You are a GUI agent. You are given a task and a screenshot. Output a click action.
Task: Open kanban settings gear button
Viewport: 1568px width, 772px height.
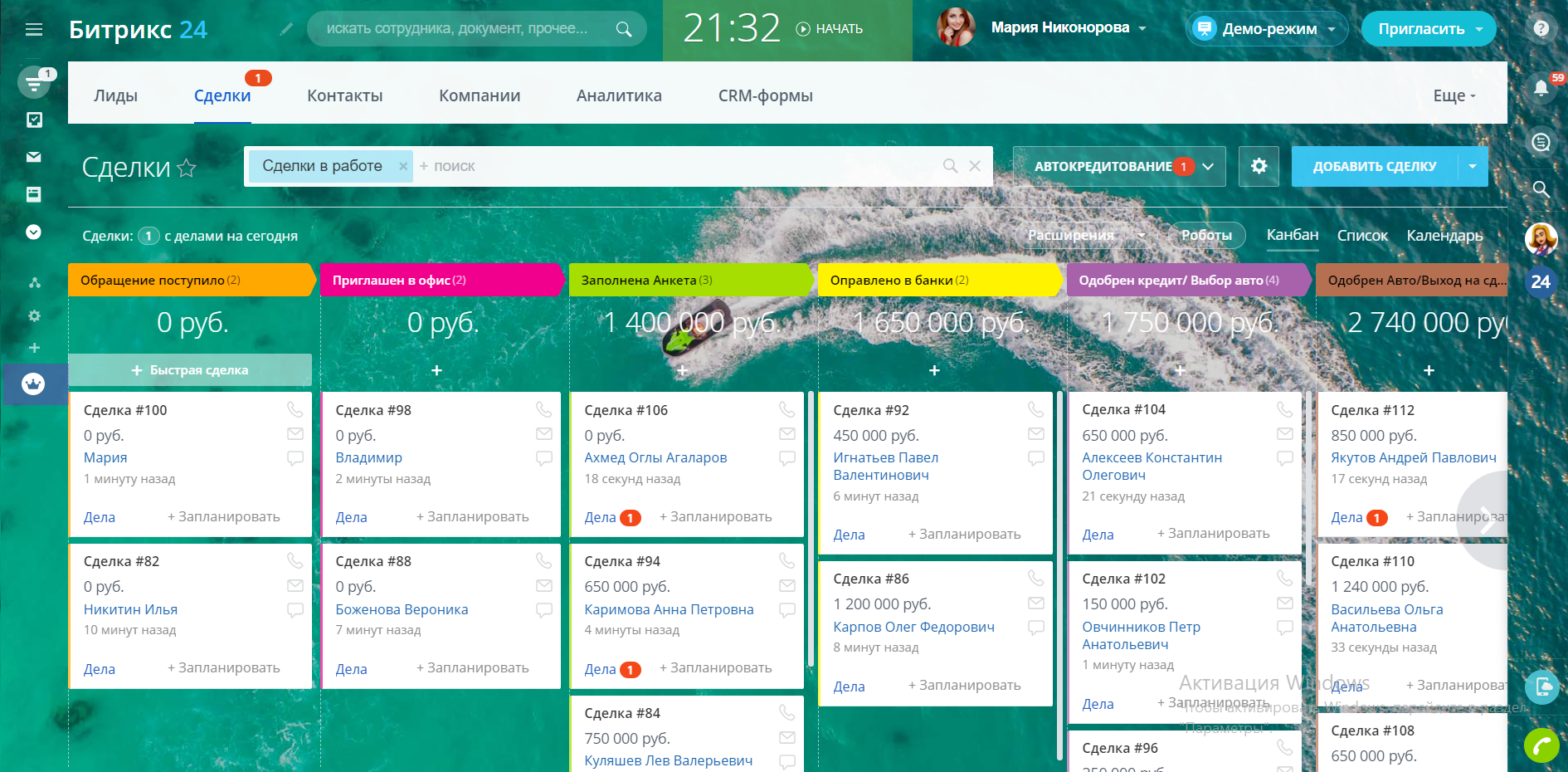1259,166
